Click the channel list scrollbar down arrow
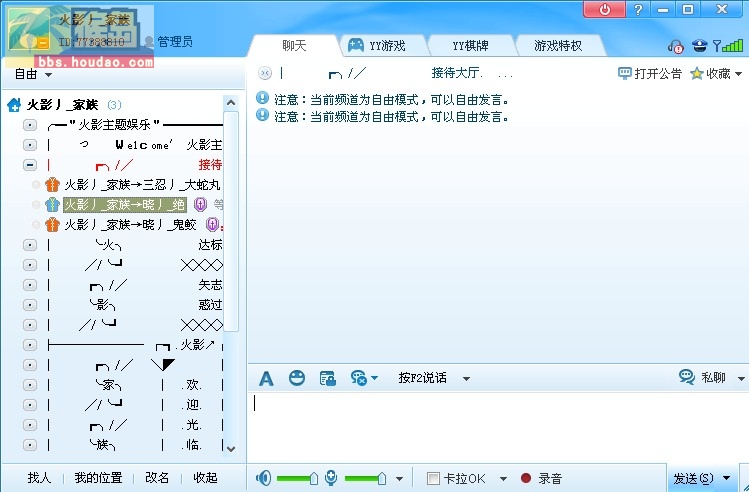 [231, 449]
